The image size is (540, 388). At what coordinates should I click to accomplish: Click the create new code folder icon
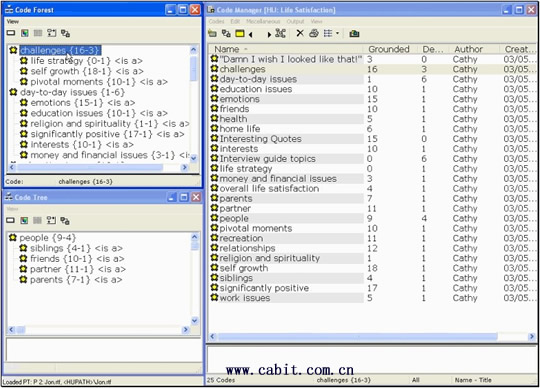tap(212, 33)
